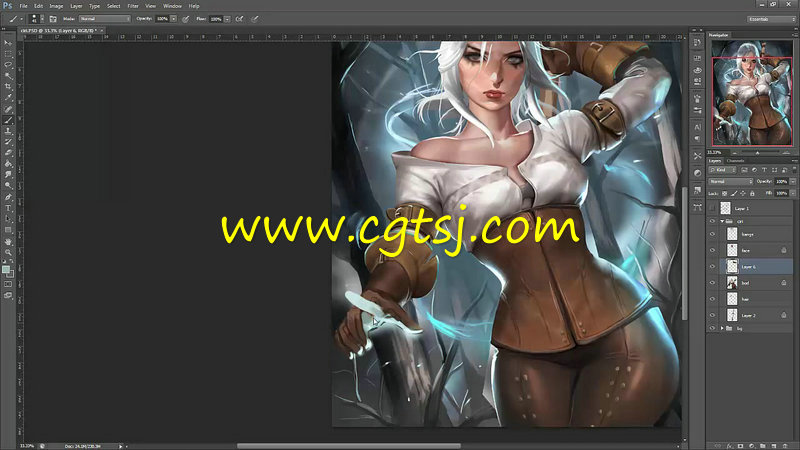
Task: Toggle lock transparent pixels icon
Action: coord(724,193)
